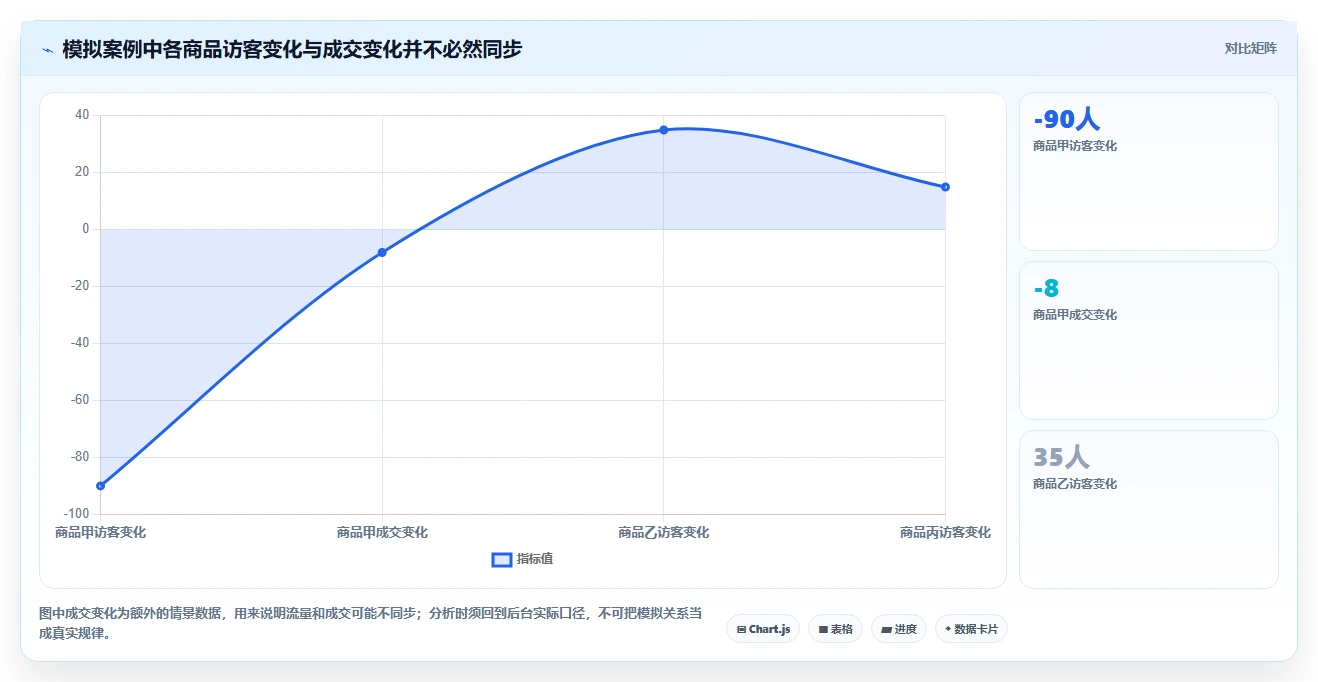Image resolution: width=1318 pixels, height=682 pixels.
Task: Click the card caption 商品甲成交变化 under -8
Action: point(1075,315)
